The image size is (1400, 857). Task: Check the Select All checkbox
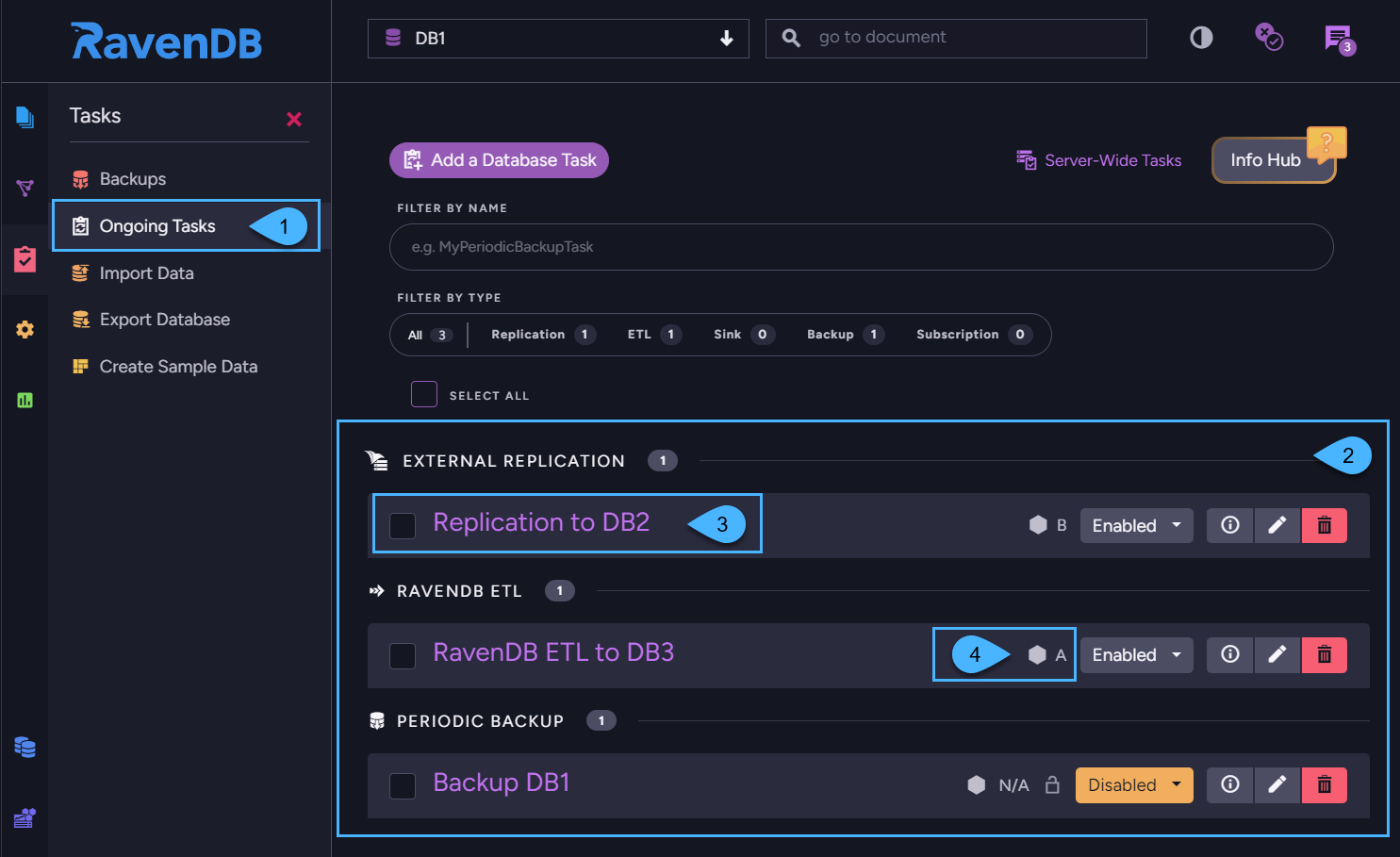424,394
